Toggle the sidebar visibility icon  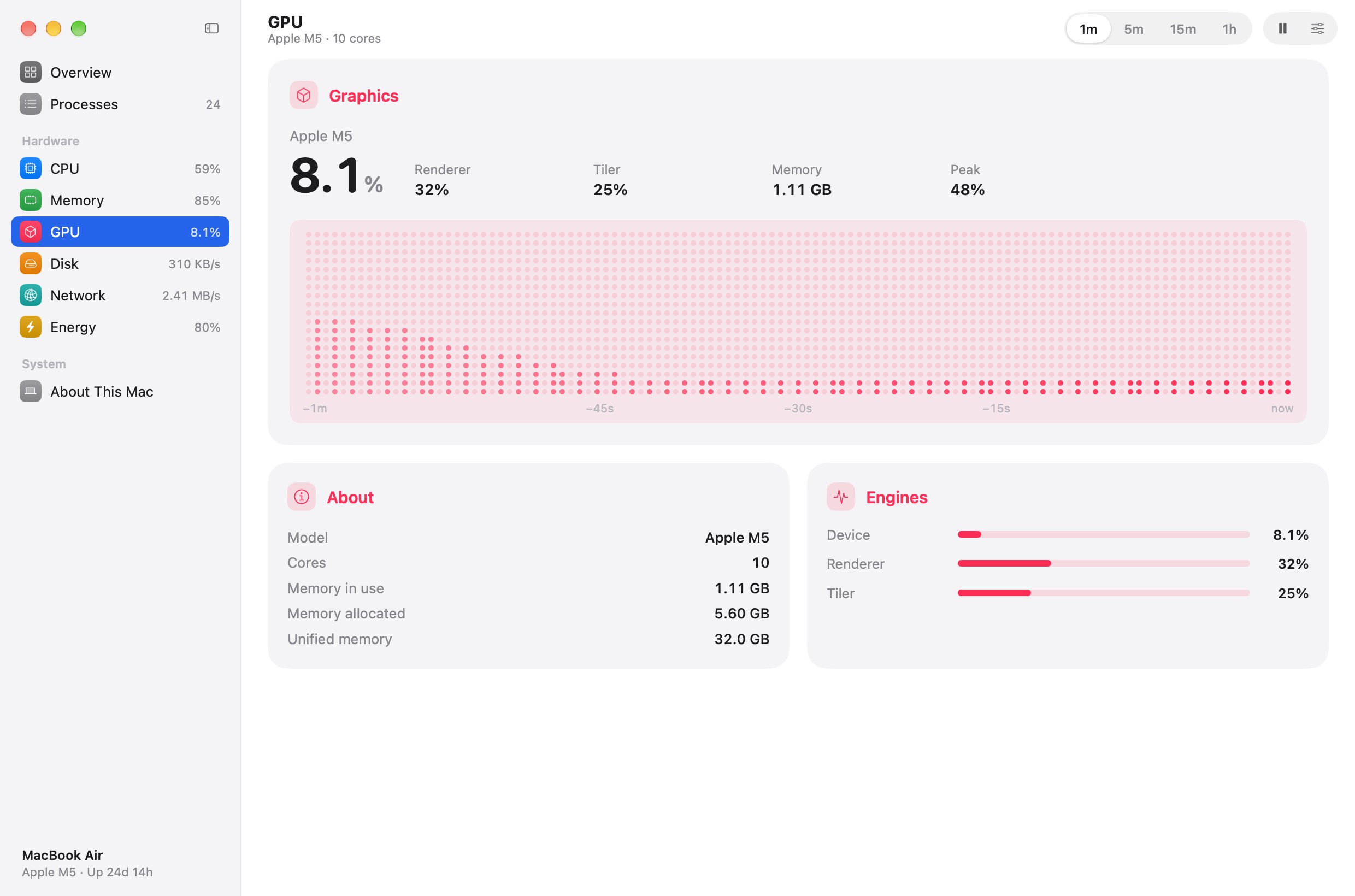coord(211,28)
